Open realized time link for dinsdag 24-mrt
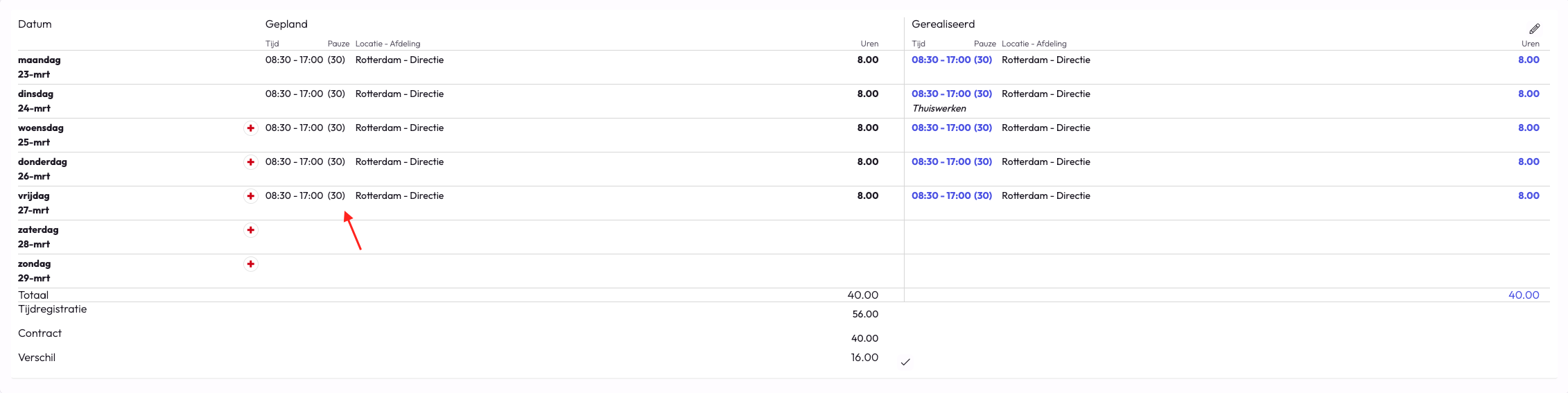The height and width of the screenshot is (393, 1568). 951,94
